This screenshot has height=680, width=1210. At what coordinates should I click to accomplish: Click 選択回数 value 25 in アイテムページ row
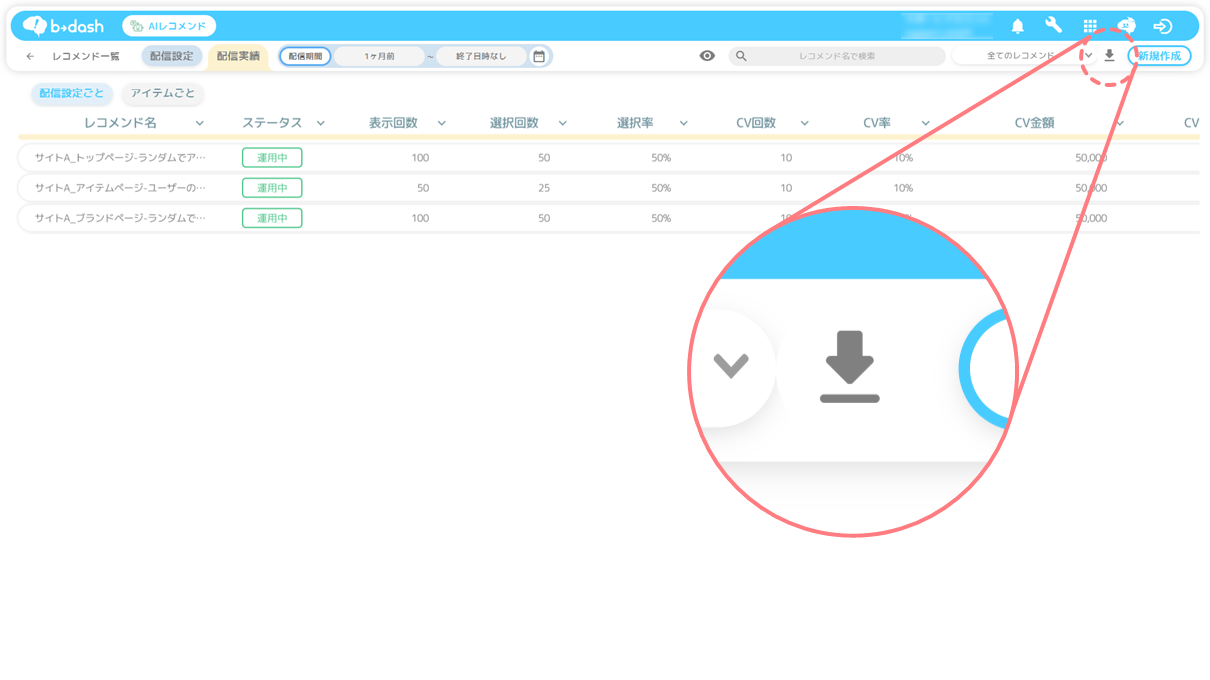[x=544, y=188]
